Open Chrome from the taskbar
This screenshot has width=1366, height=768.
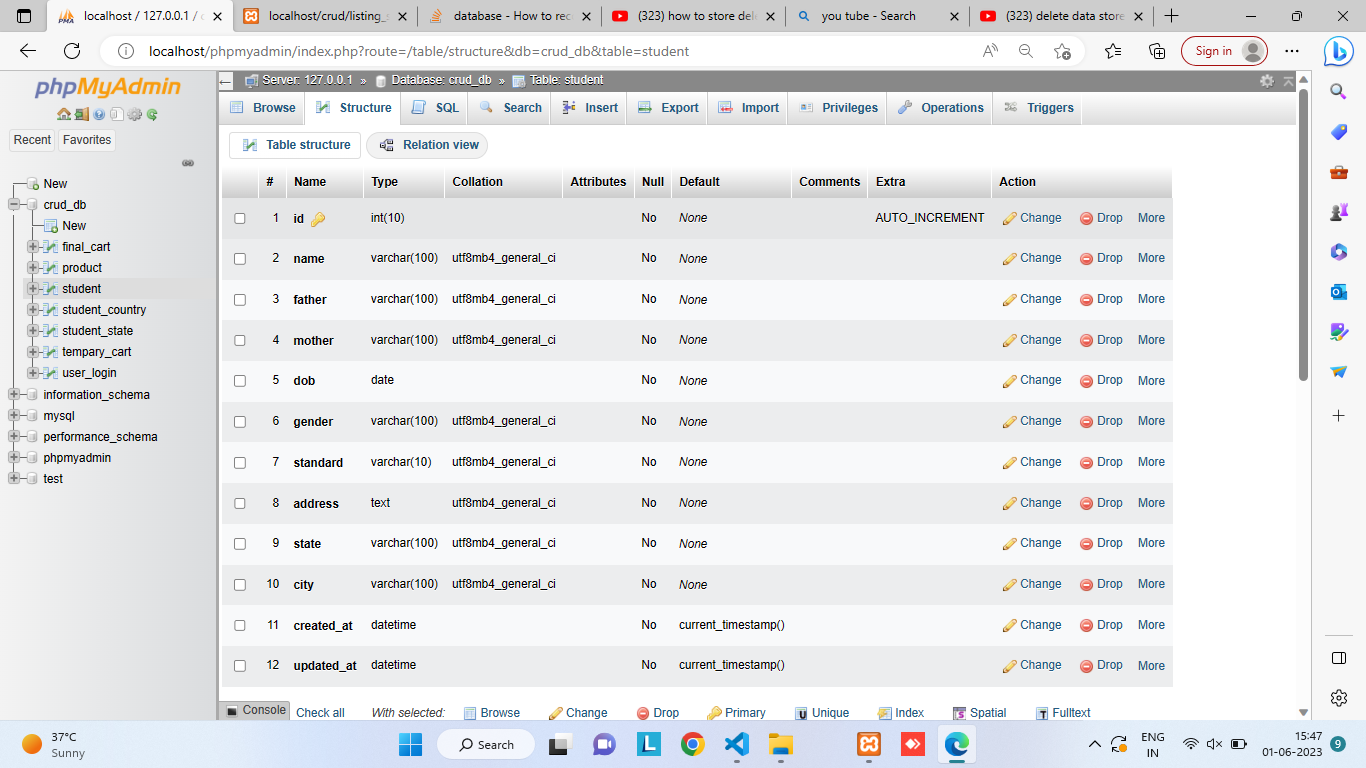point(692,744)
